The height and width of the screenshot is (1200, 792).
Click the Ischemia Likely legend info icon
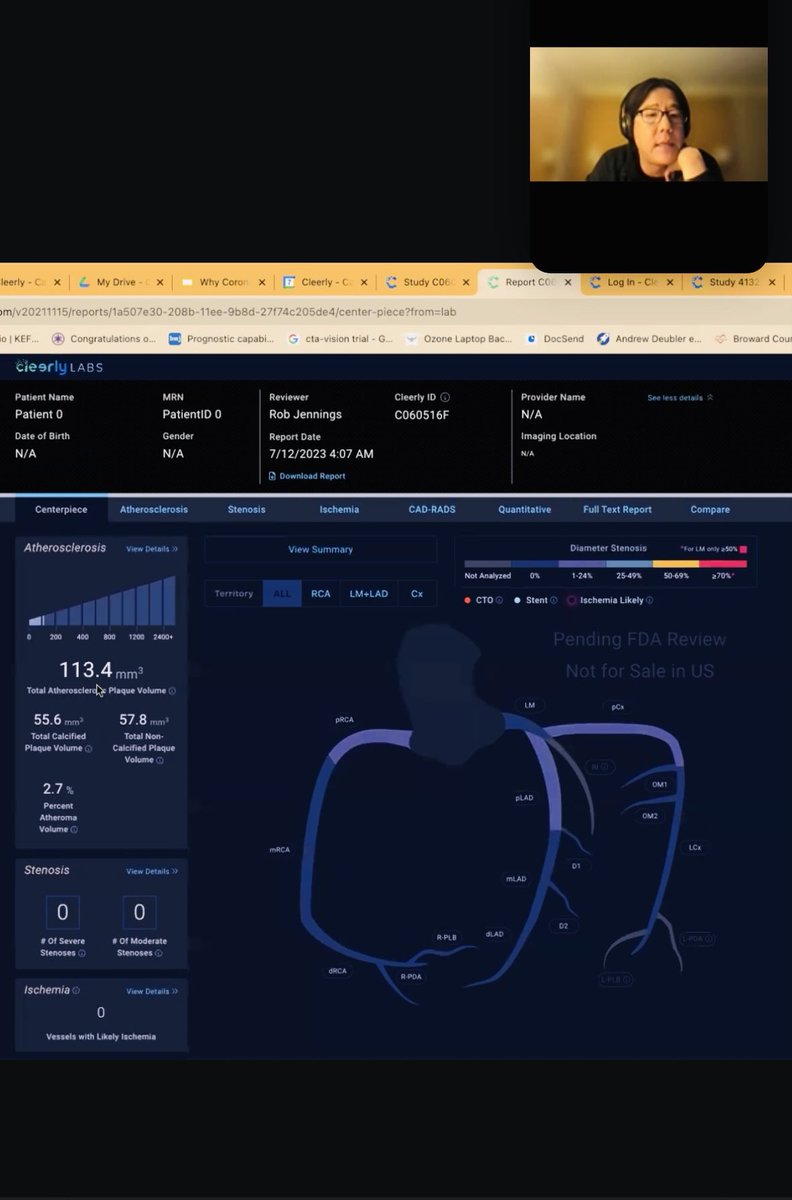pos(650,600)
